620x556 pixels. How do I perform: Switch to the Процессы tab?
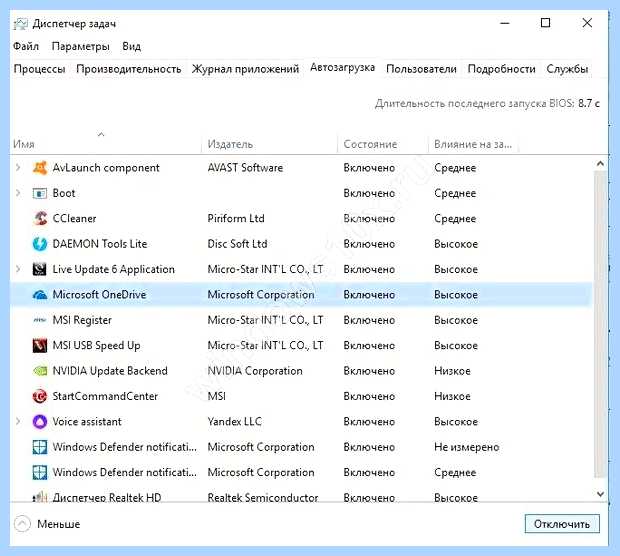point(39,69)
